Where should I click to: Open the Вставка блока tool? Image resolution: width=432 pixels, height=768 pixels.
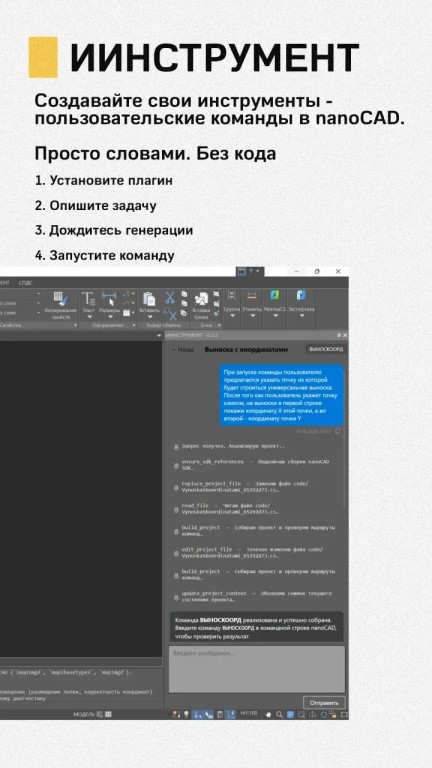tap(201, 306)
